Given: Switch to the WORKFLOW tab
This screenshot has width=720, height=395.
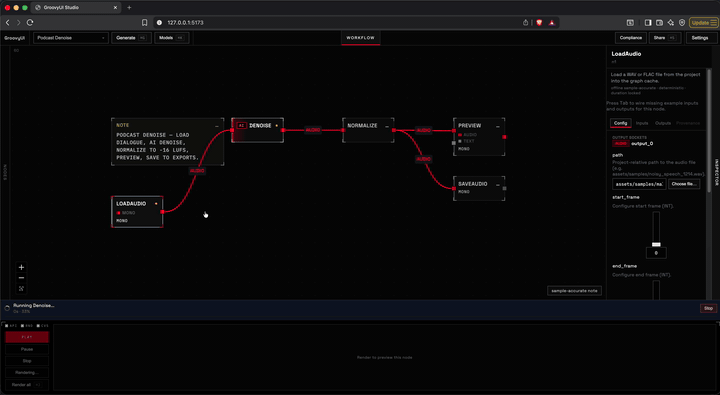Looking at the screenshot, I should point(360,38).
